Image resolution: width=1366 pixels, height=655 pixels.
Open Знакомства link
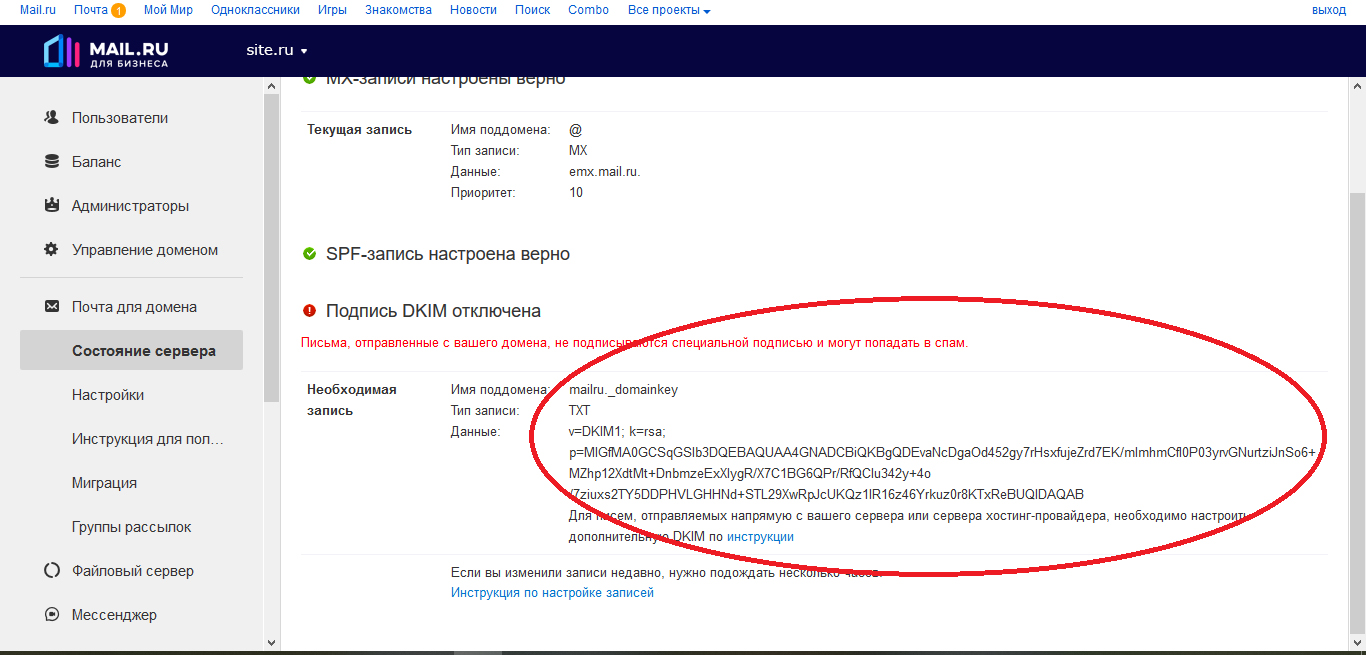pyautogui.click(x=399, y=10)
